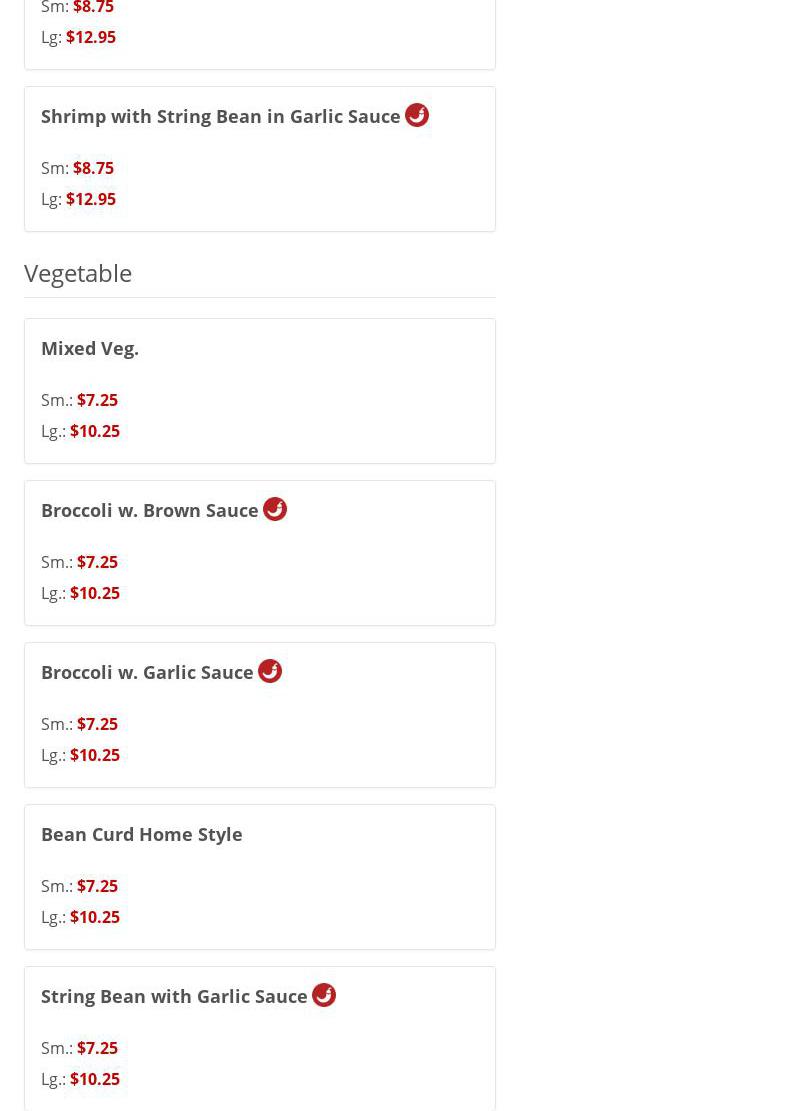
Task: Select the Mixed Veg. menu item title
Action: tap(90, 348)
